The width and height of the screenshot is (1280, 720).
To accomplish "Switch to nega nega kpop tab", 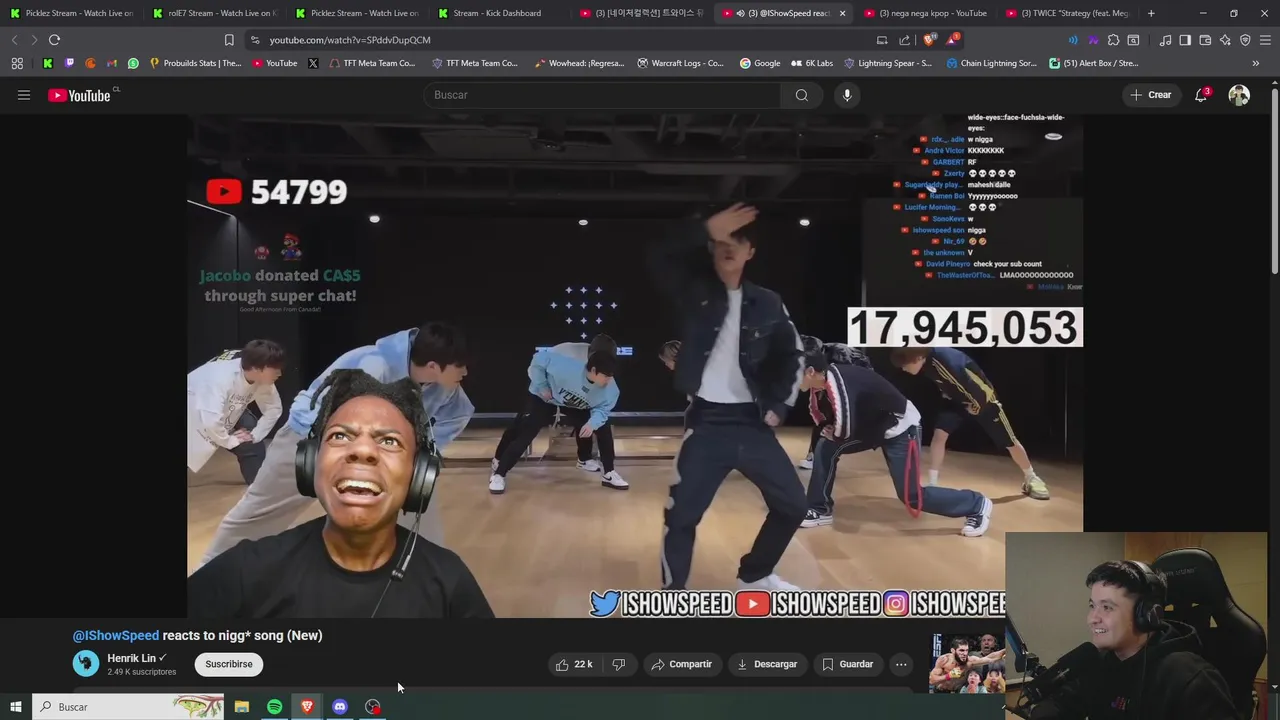I will pos(925,13).
